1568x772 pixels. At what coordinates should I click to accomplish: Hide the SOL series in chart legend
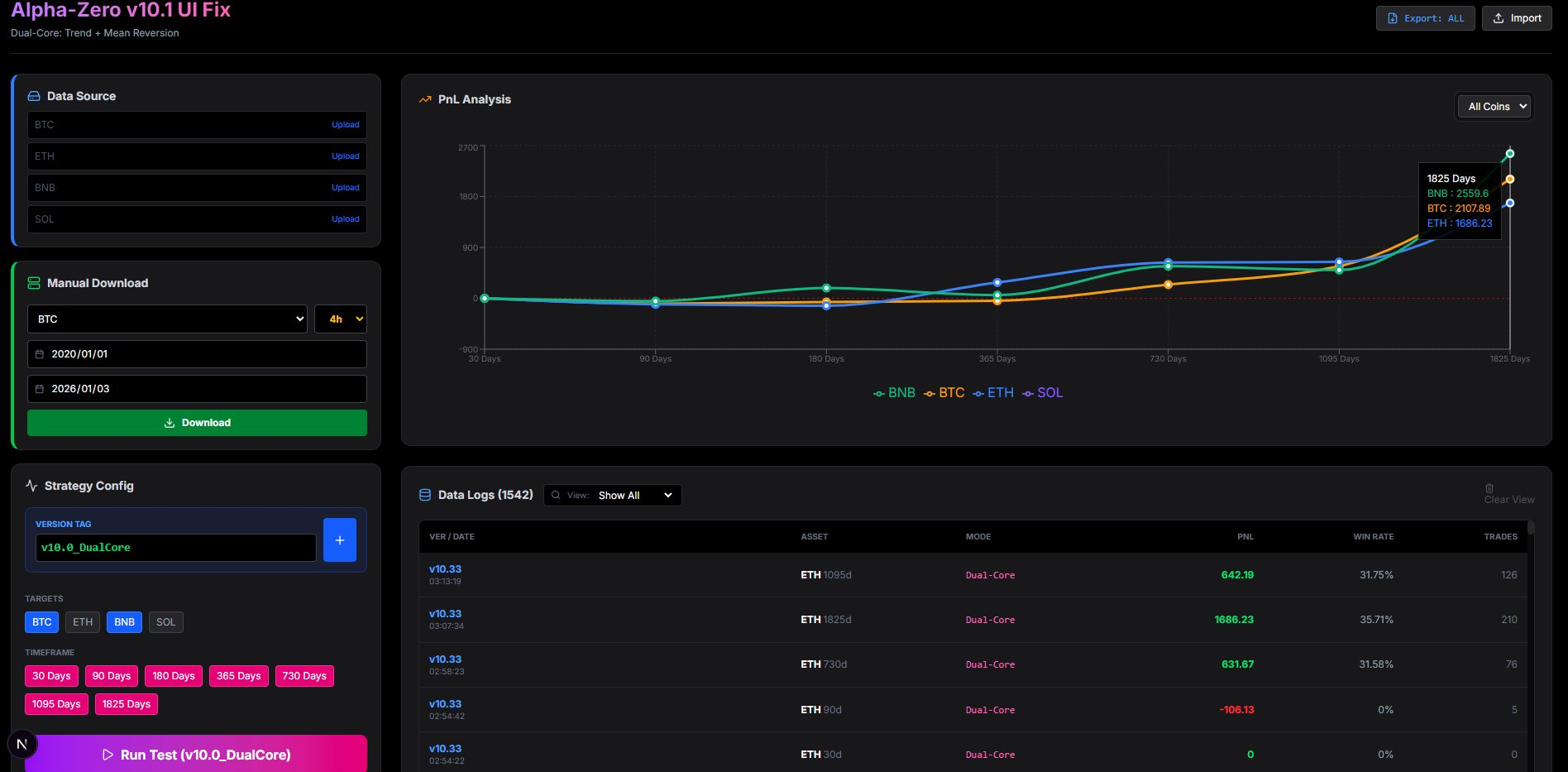1043,393
